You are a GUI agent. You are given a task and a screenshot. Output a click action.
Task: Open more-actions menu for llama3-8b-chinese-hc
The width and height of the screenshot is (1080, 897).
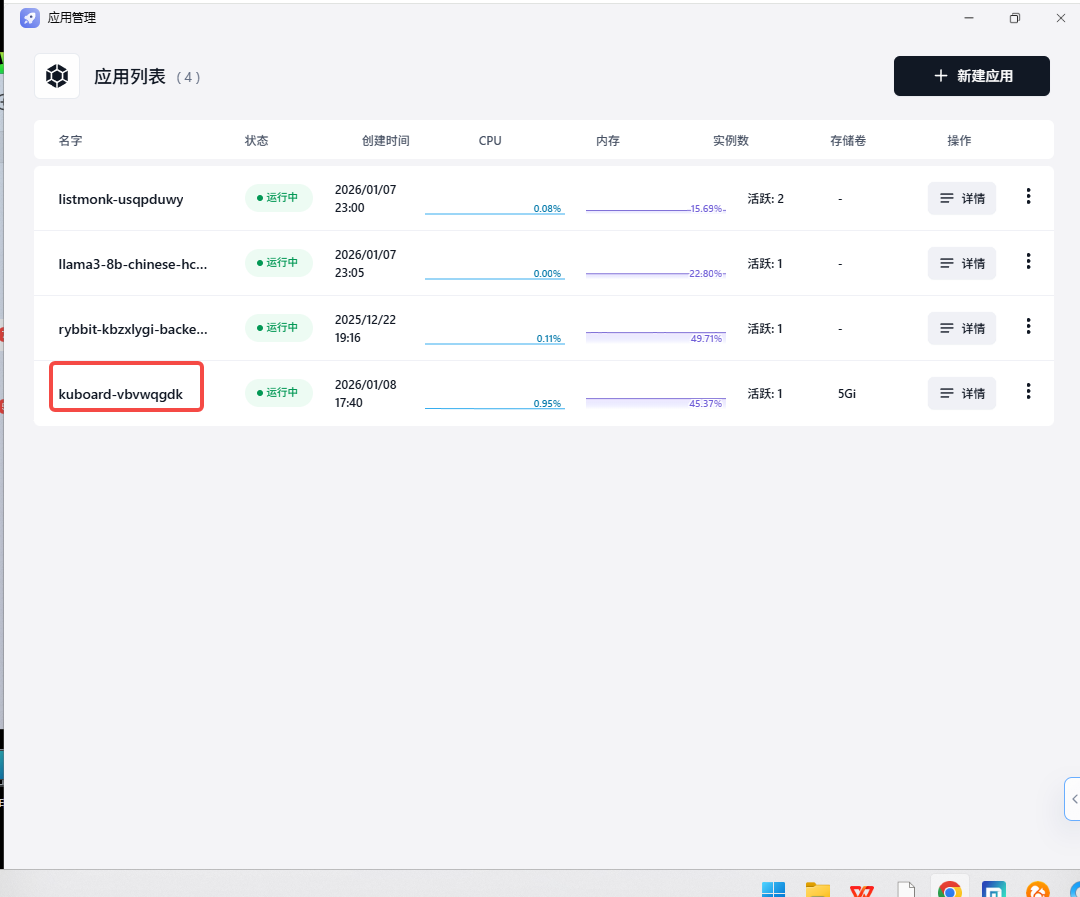pos(1028,261)
